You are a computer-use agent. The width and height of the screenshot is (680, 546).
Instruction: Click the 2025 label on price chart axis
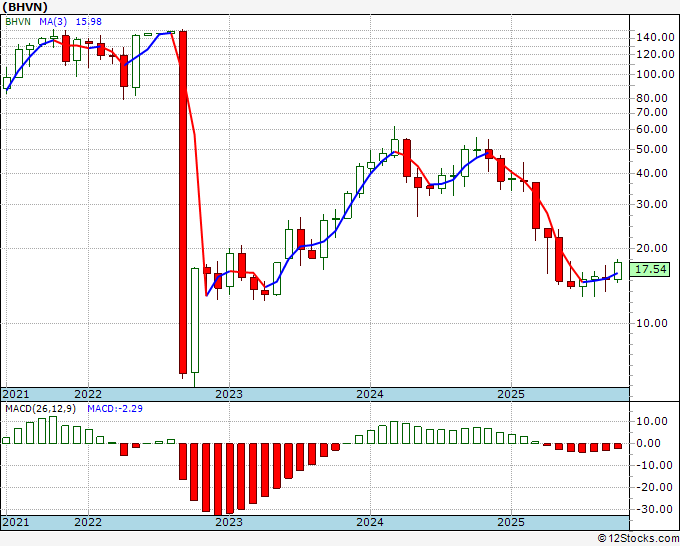(x=511, y=394)
